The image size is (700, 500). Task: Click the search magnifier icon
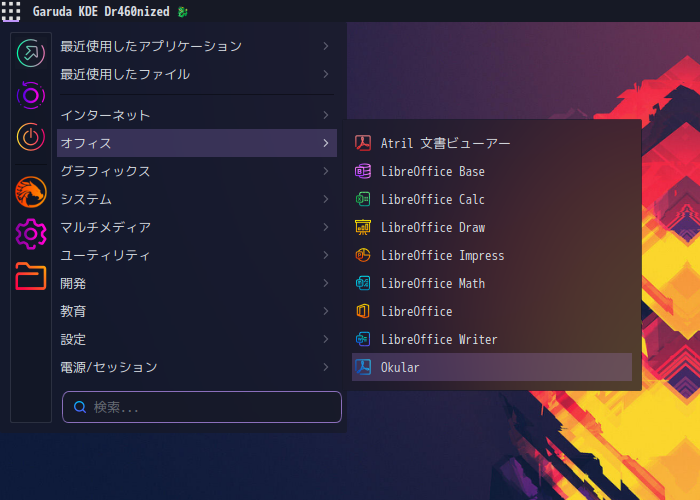(80, 407)
